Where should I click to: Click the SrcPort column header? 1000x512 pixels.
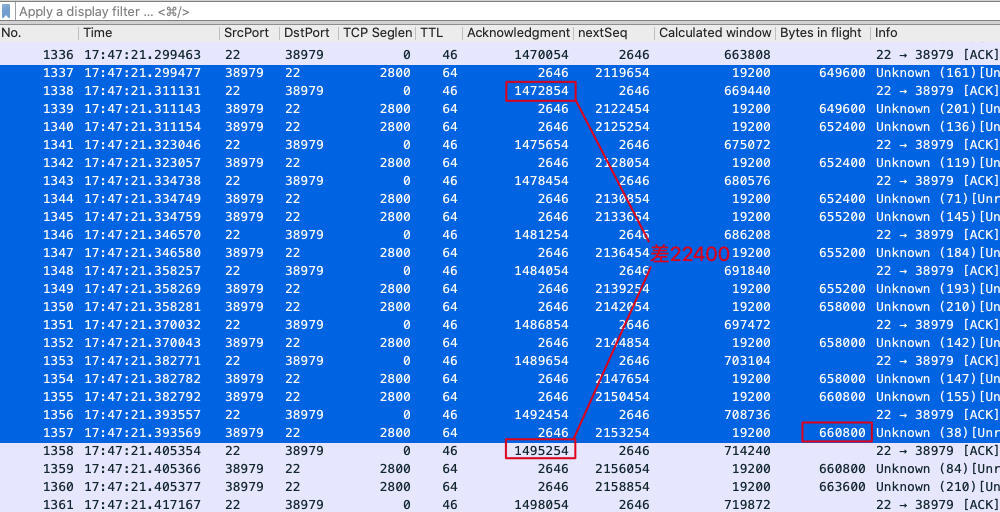(x=246, y=33)
